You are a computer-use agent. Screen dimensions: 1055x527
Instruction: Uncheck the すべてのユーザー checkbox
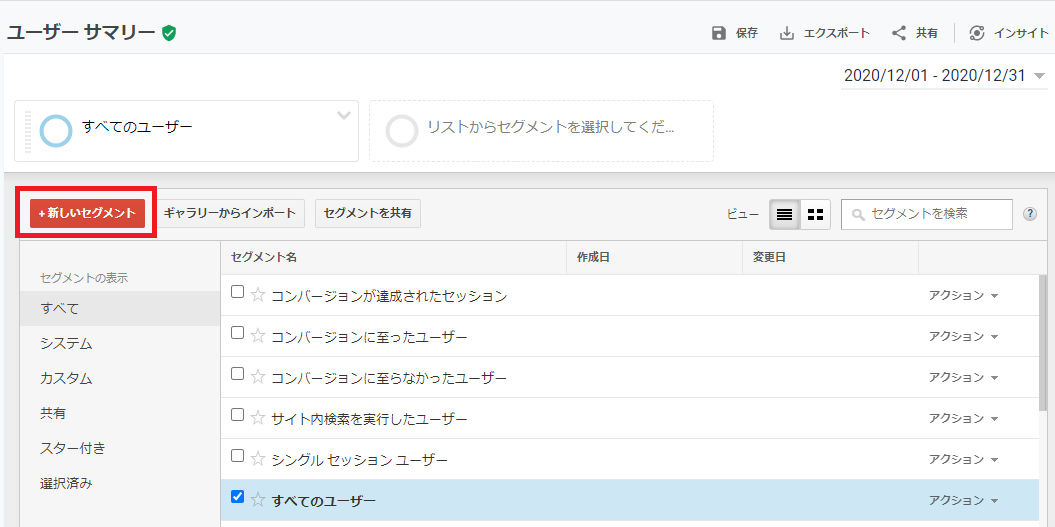237,497
